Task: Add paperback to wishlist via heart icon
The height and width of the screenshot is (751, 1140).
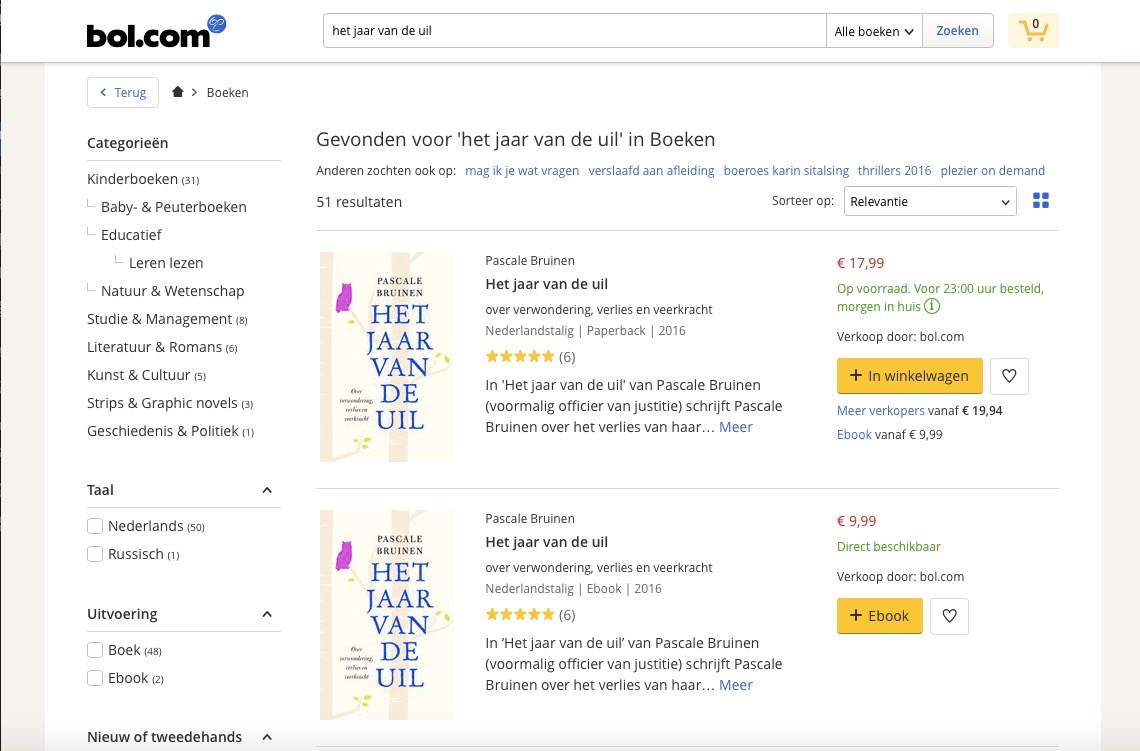Action: click(x=1009, y=376)
